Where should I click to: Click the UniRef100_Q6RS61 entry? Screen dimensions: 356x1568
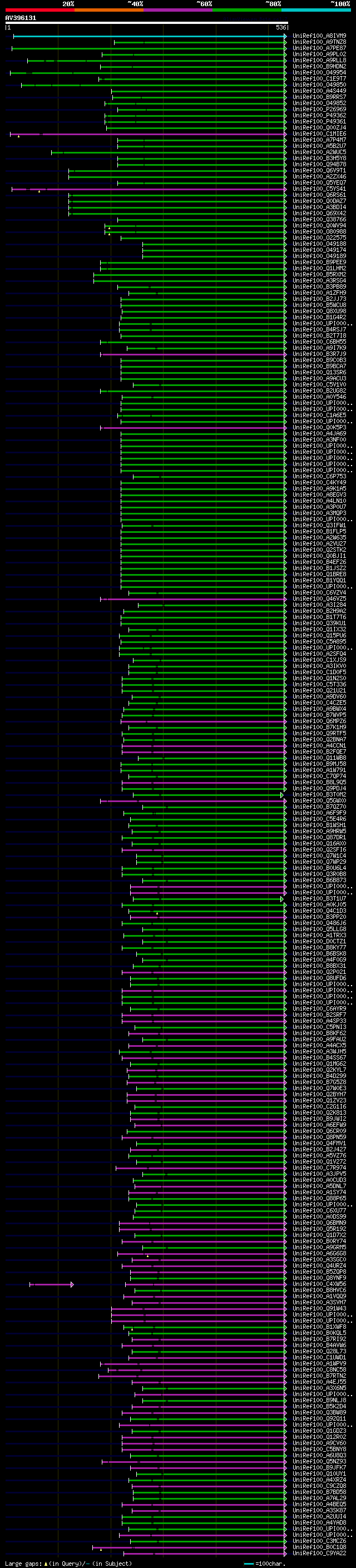pyautogui.click(x=319, y=195)
